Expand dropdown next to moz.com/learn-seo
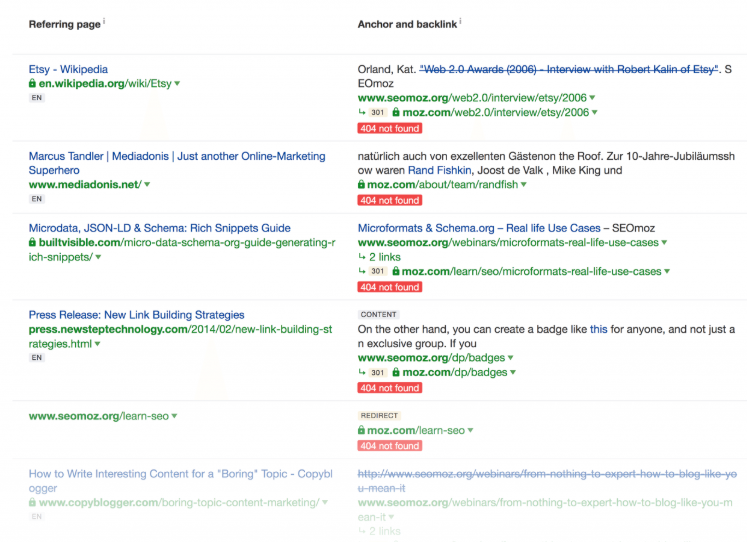The height and width of the screenshot is (542, 747). [470, 431]
